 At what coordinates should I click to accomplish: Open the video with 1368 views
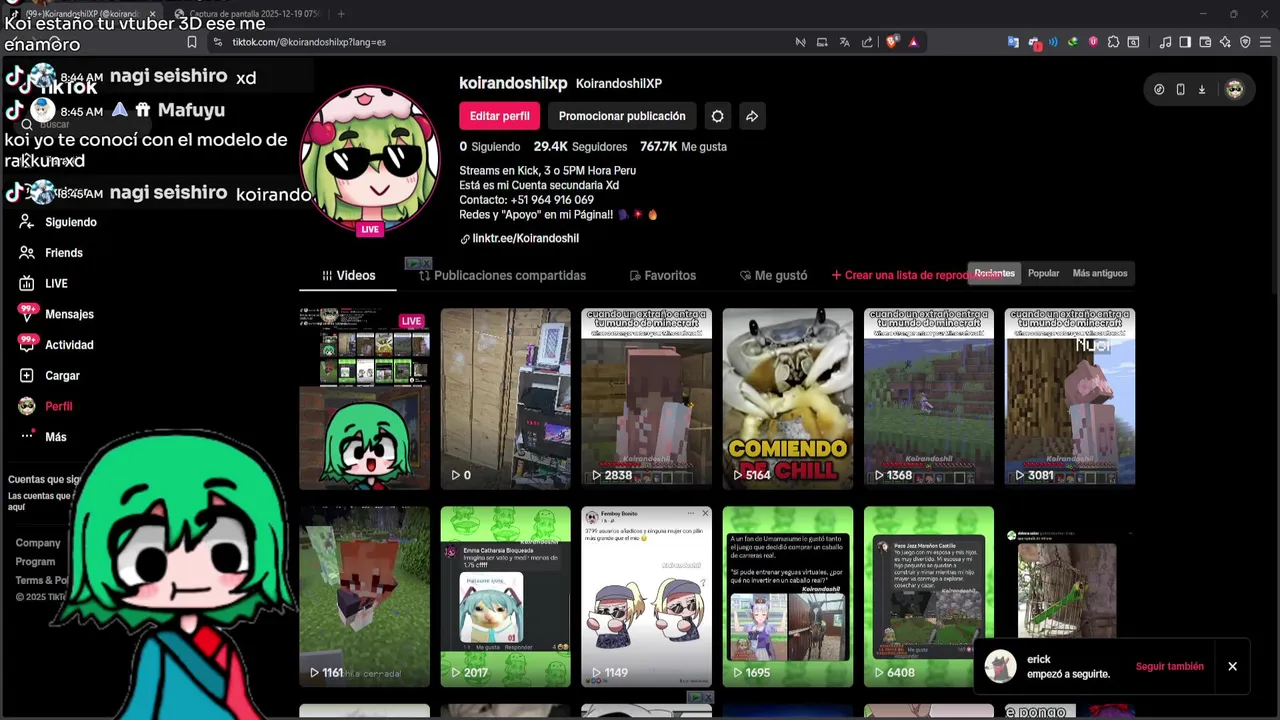tap(929, 398)
